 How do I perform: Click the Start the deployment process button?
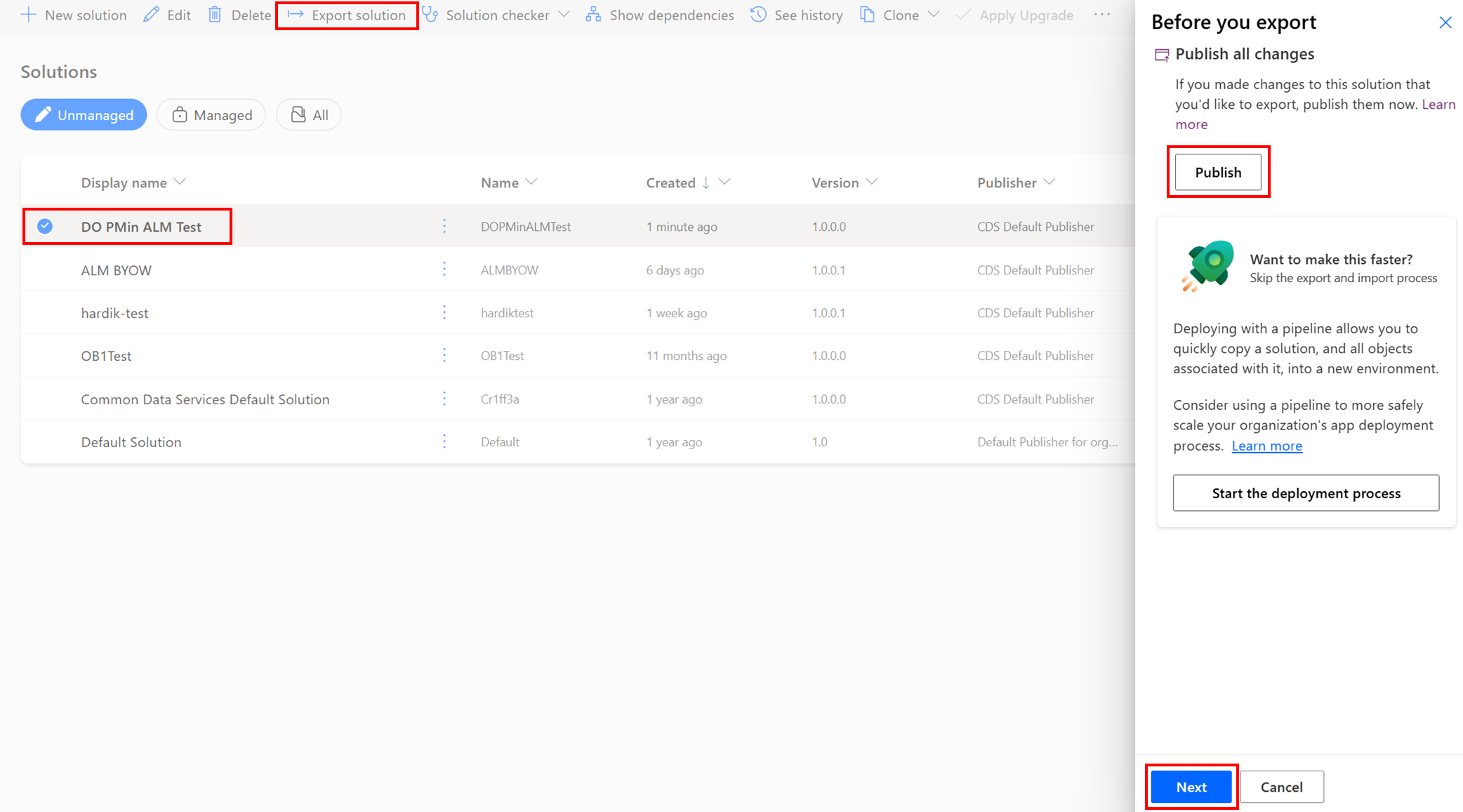pos(1303,492)
